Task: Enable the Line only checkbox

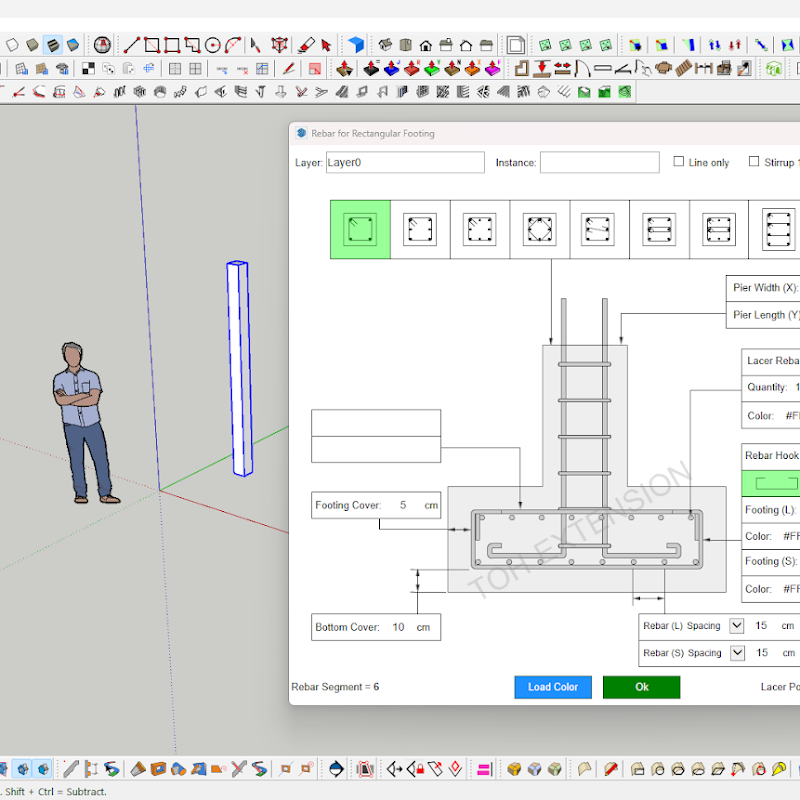Action: (679, 161)
